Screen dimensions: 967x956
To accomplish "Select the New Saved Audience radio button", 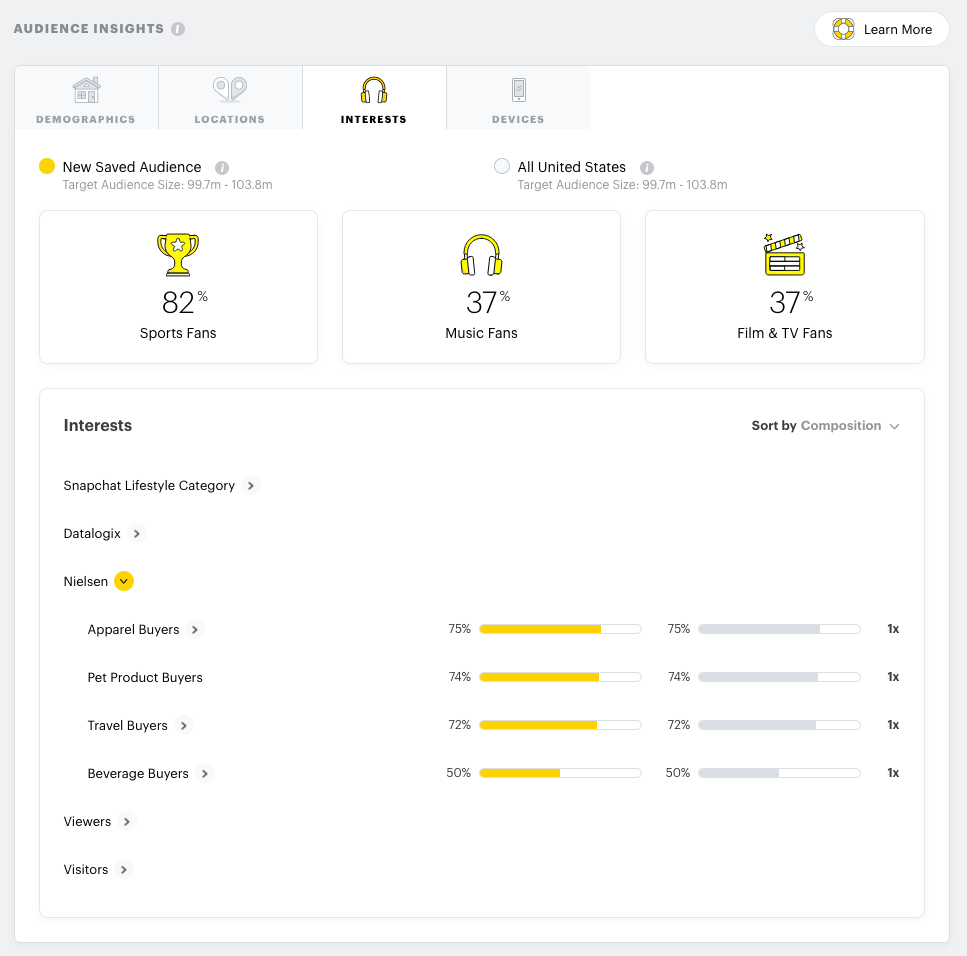I will coord(47,166).
